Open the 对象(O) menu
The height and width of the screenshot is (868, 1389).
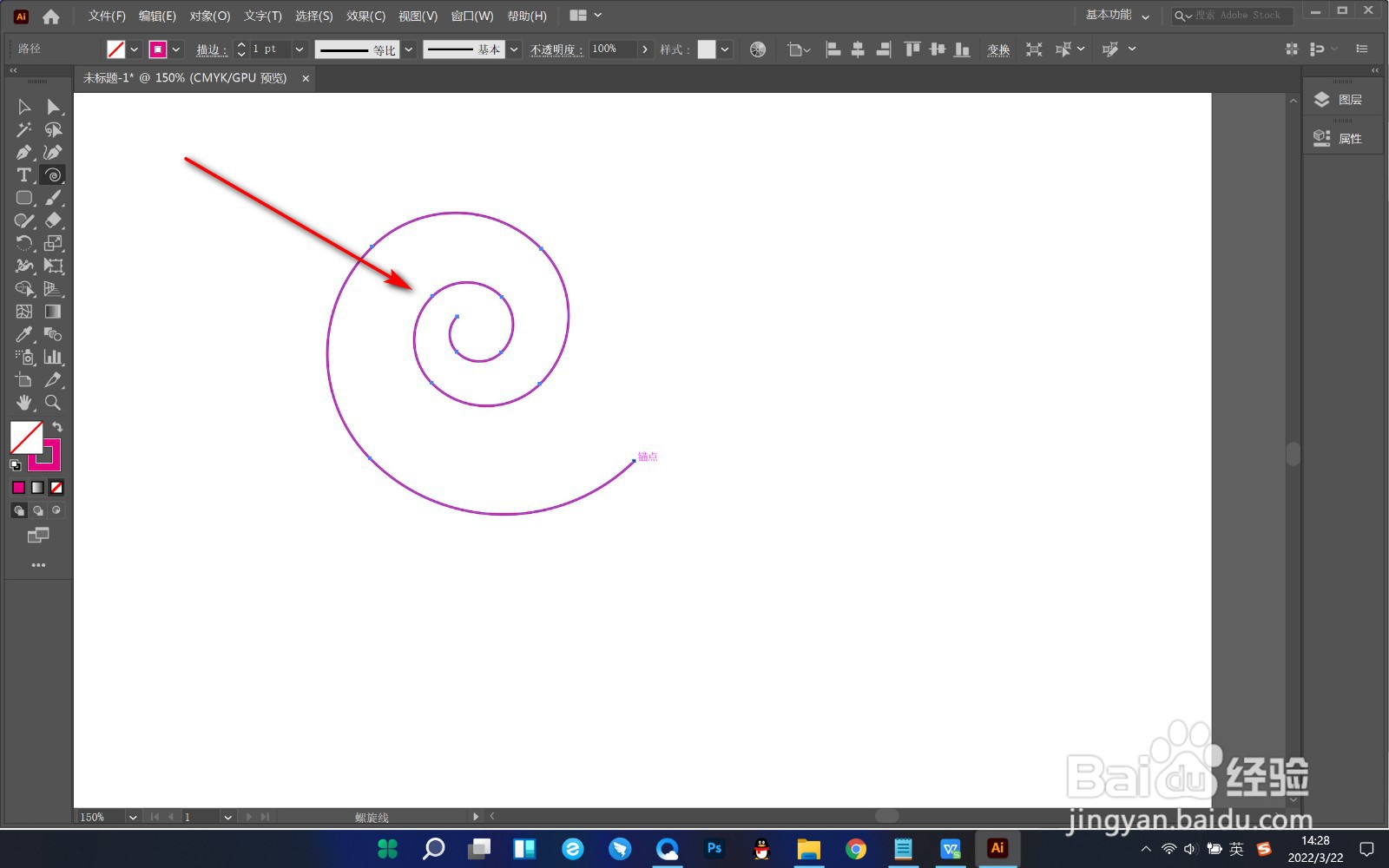[x=210, y=16]
